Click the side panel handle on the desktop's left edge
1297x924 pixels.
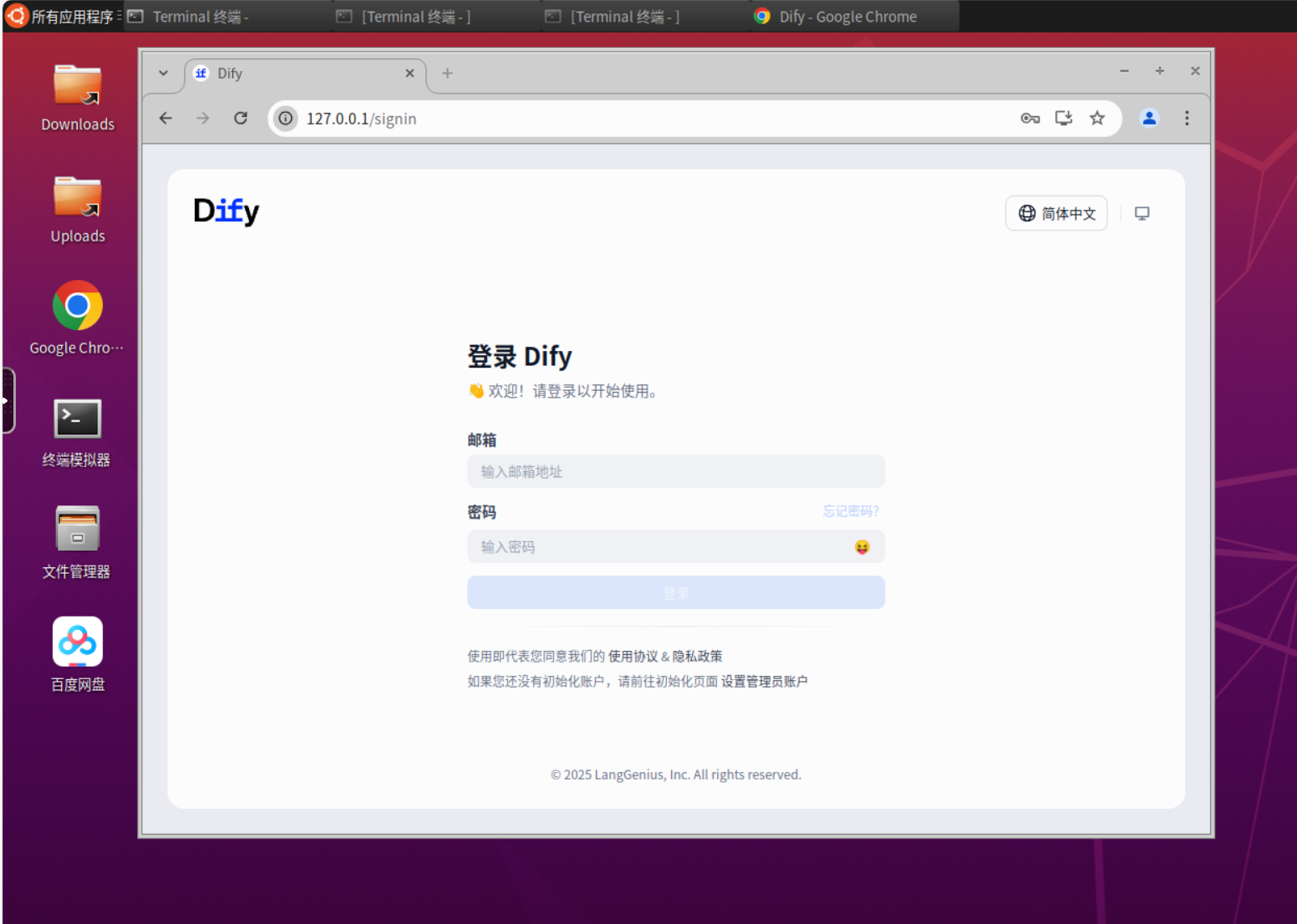[x=8, y=400]
